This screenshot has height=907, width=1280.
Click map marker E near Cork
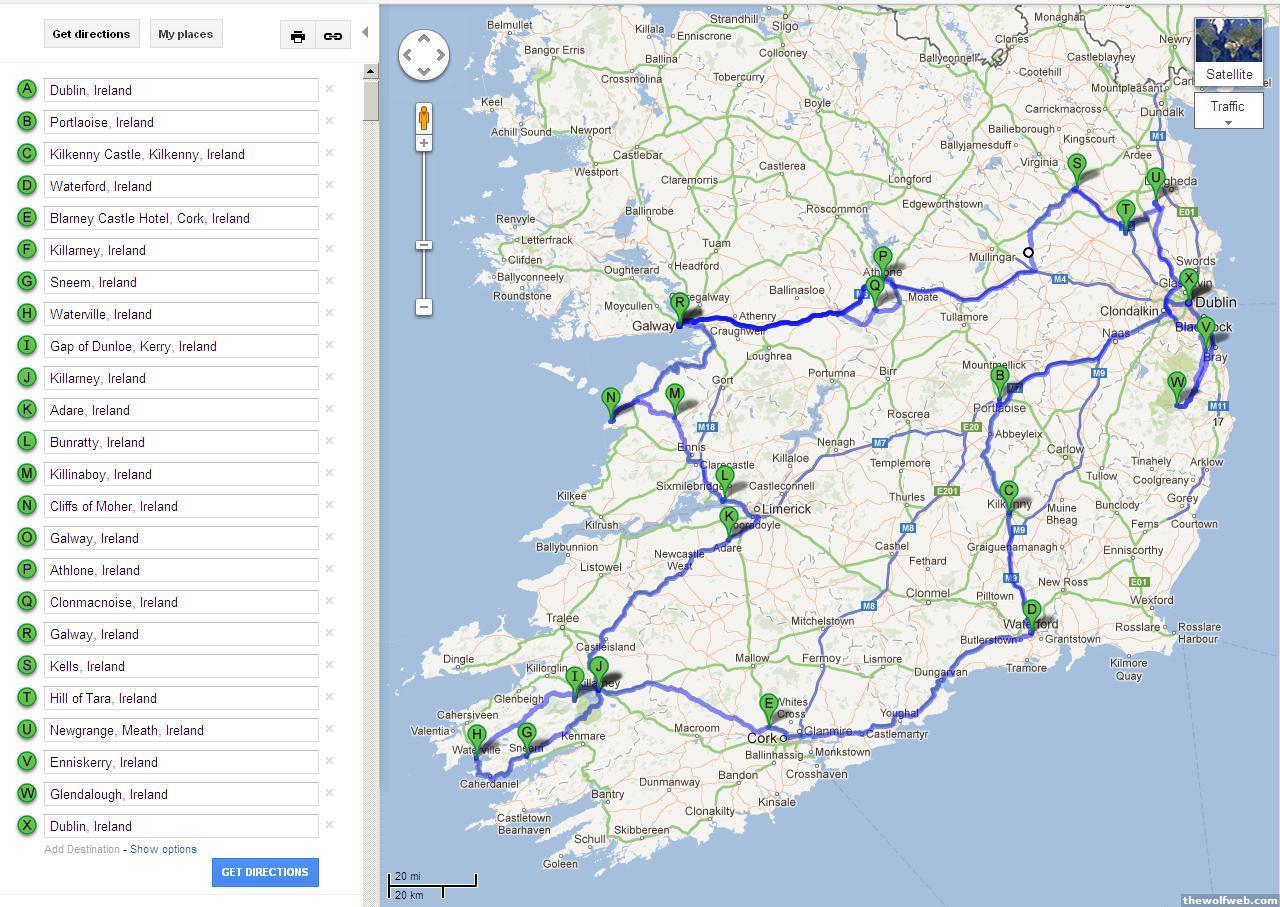click(768, 706)
